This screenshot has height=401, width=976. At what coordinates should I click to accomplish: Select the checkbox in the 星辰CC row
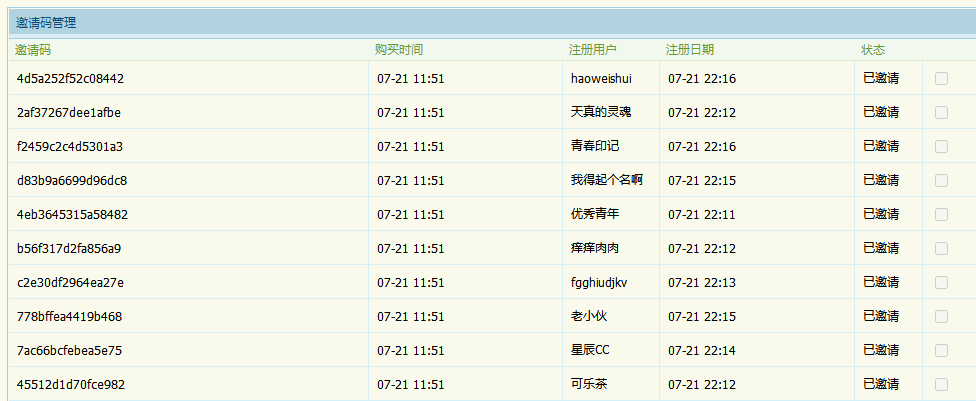[x=941, y=350]
